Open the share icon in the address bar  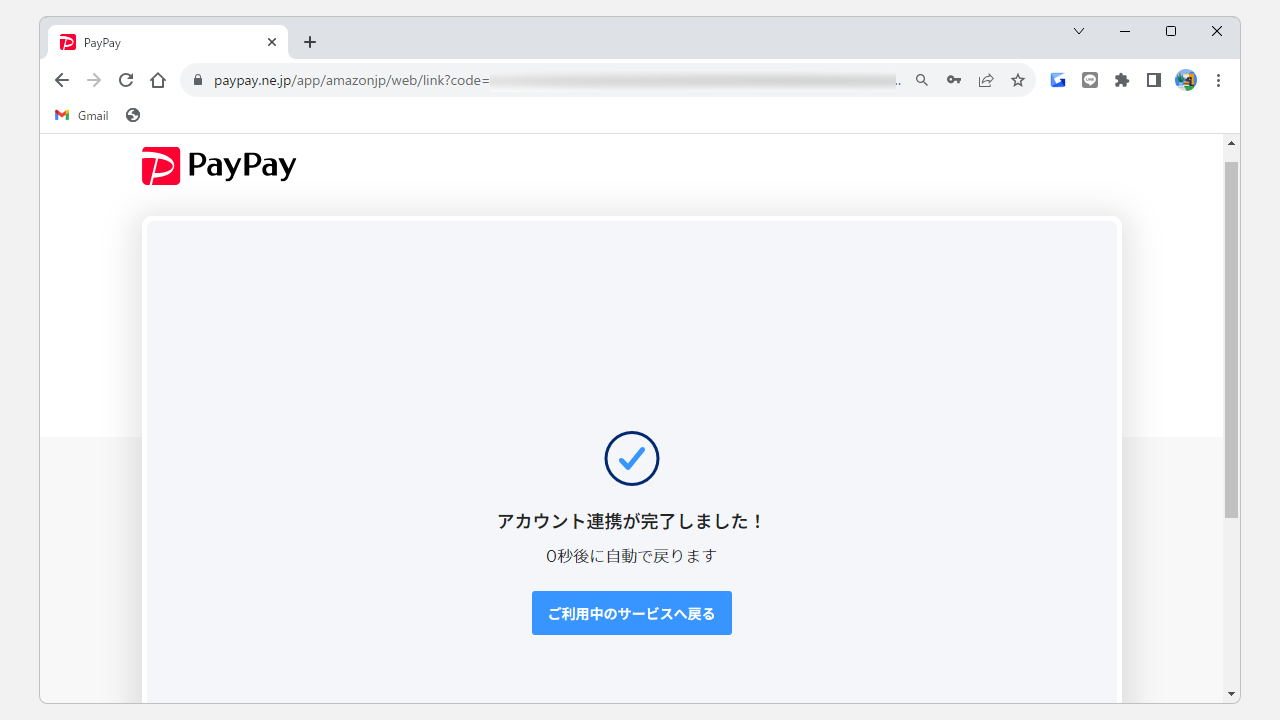986,80
